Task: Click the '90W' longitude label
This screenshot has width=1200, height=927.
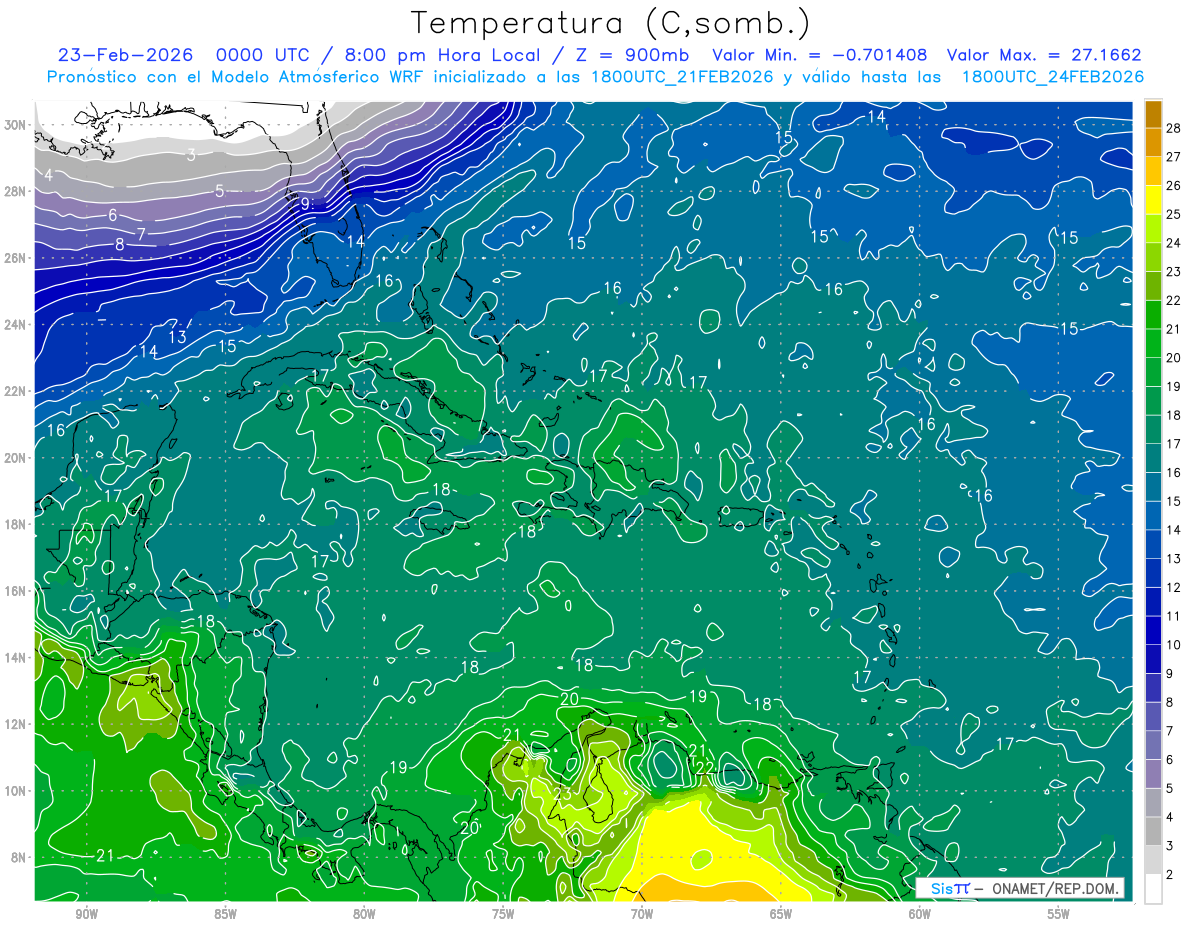Action: pos(86,914)
